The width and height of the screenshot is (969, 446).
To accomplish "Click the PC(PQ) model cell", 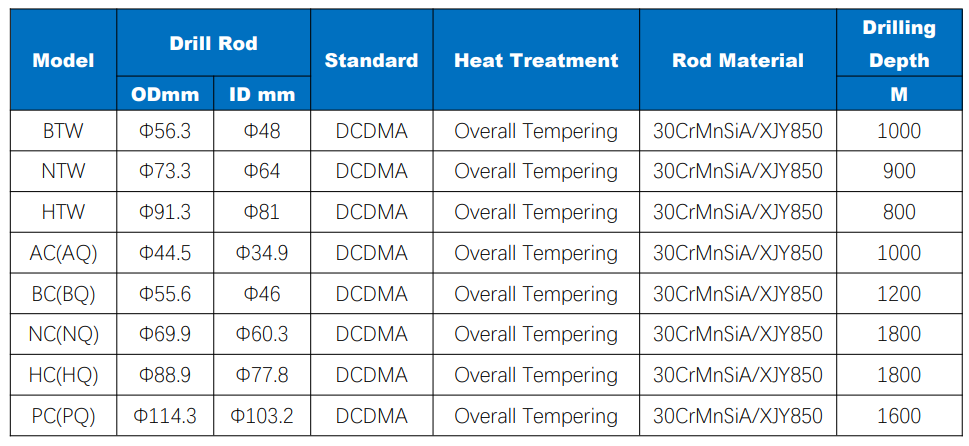I will click(64, 416).
